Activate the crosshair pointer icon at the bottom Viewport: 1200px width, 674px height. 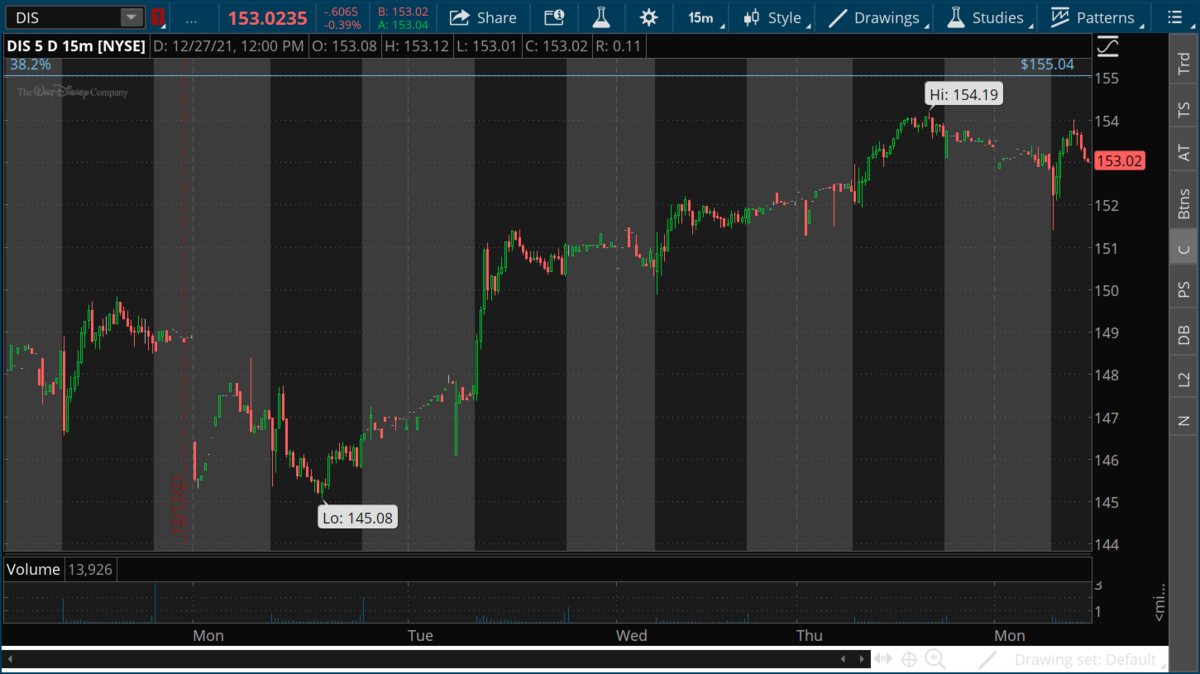[x=909, y=659]
